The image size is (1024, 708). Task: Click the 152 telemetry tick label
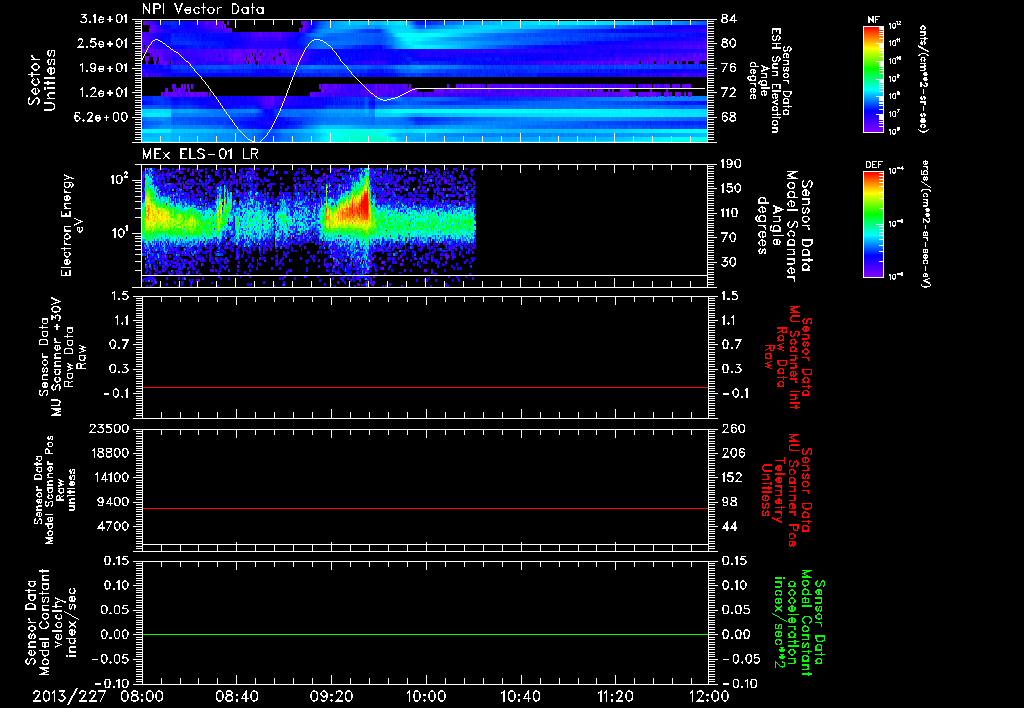click(x=731, y=477)
